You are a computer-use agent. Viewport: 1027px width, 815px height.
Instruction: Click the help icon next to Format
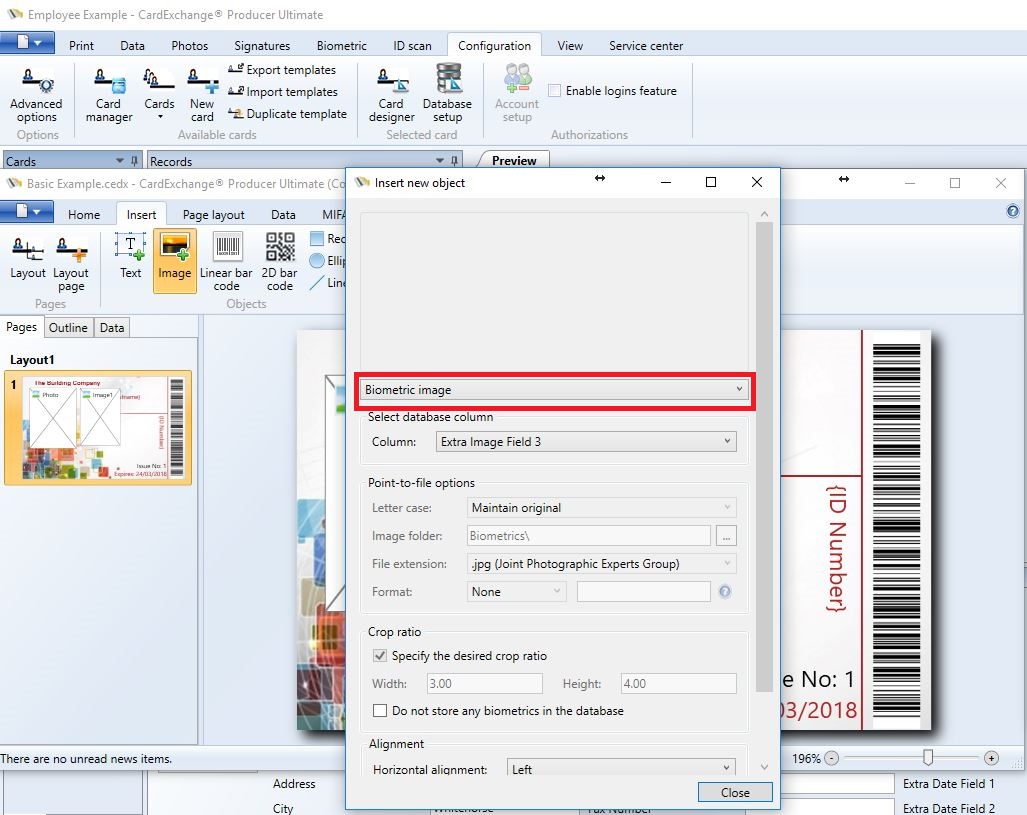click(x=725, y=592)
